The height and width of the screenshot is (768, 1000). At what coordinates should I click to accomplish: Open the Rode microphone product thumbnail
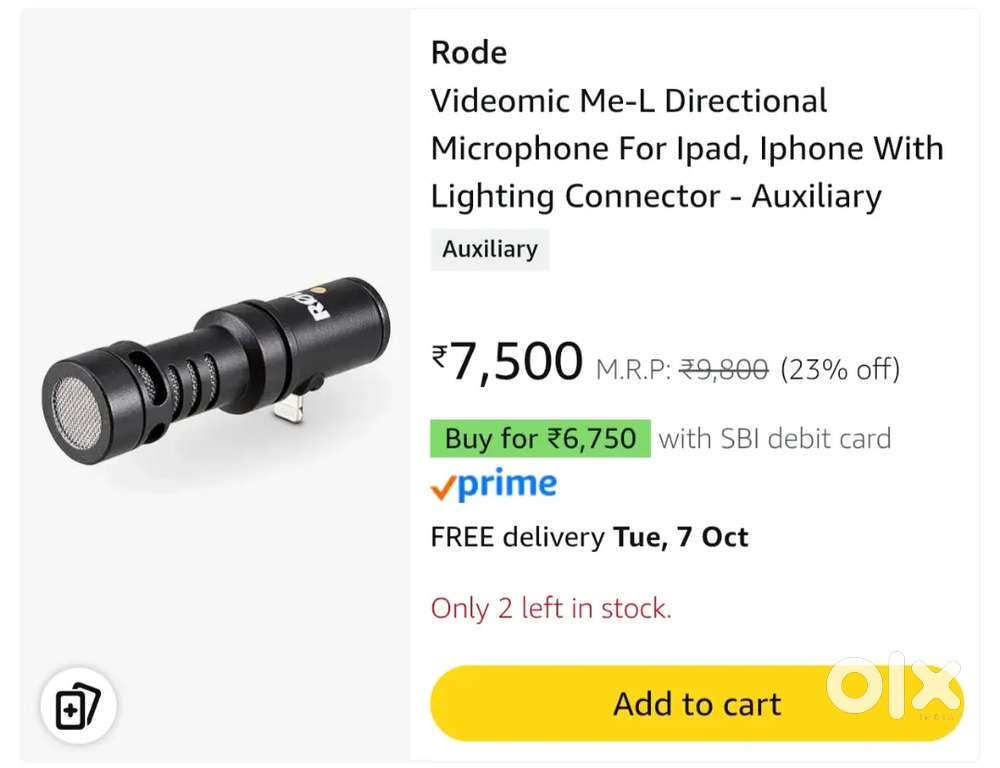point(215,385)
